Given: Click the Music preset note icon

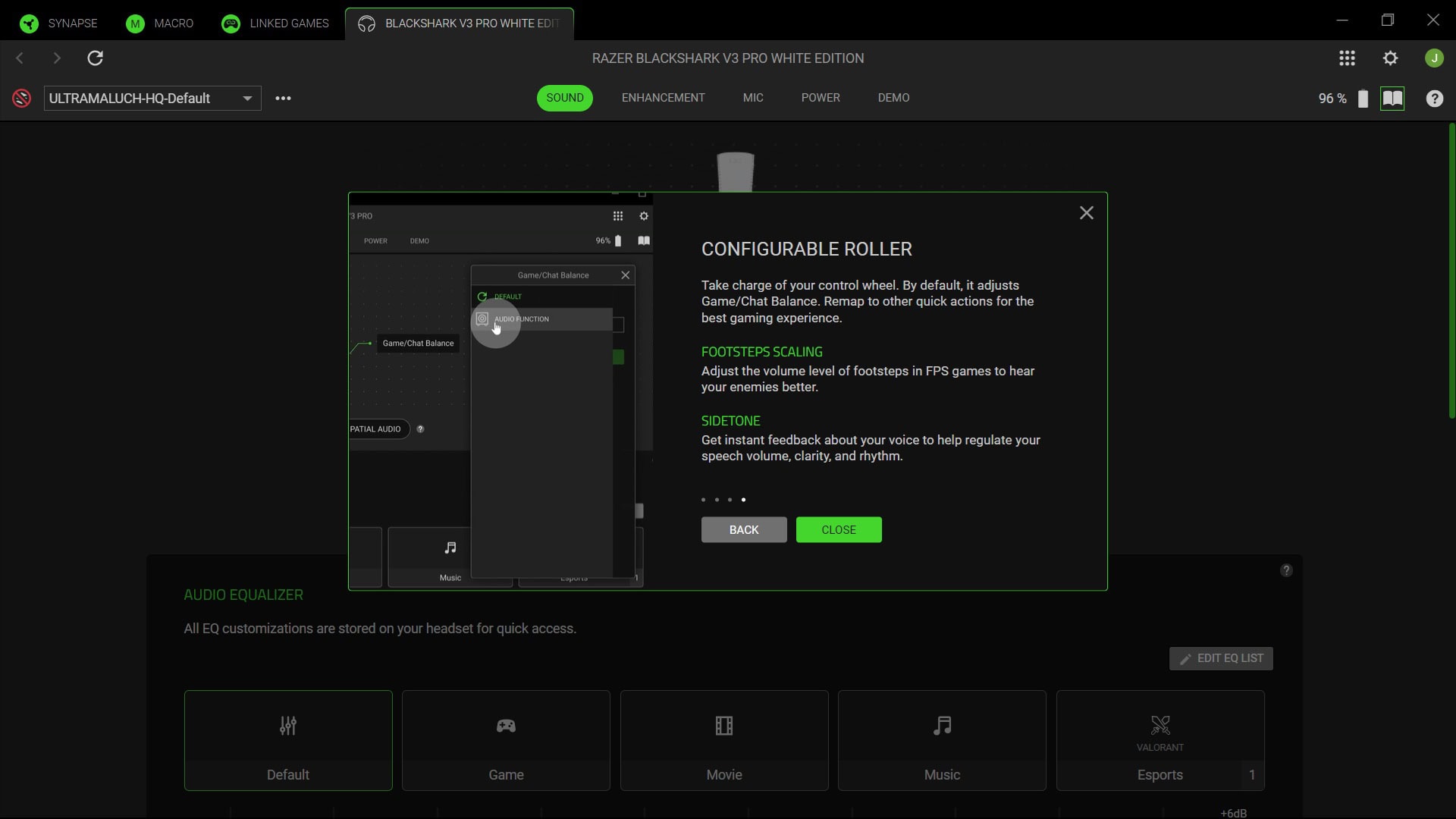Looking at the screenshot, I should (x=942, y=726).
